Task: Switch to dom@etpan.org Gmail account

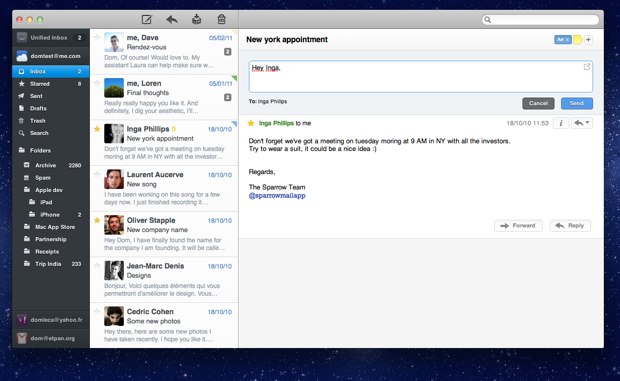Action: tap(51, 338)
